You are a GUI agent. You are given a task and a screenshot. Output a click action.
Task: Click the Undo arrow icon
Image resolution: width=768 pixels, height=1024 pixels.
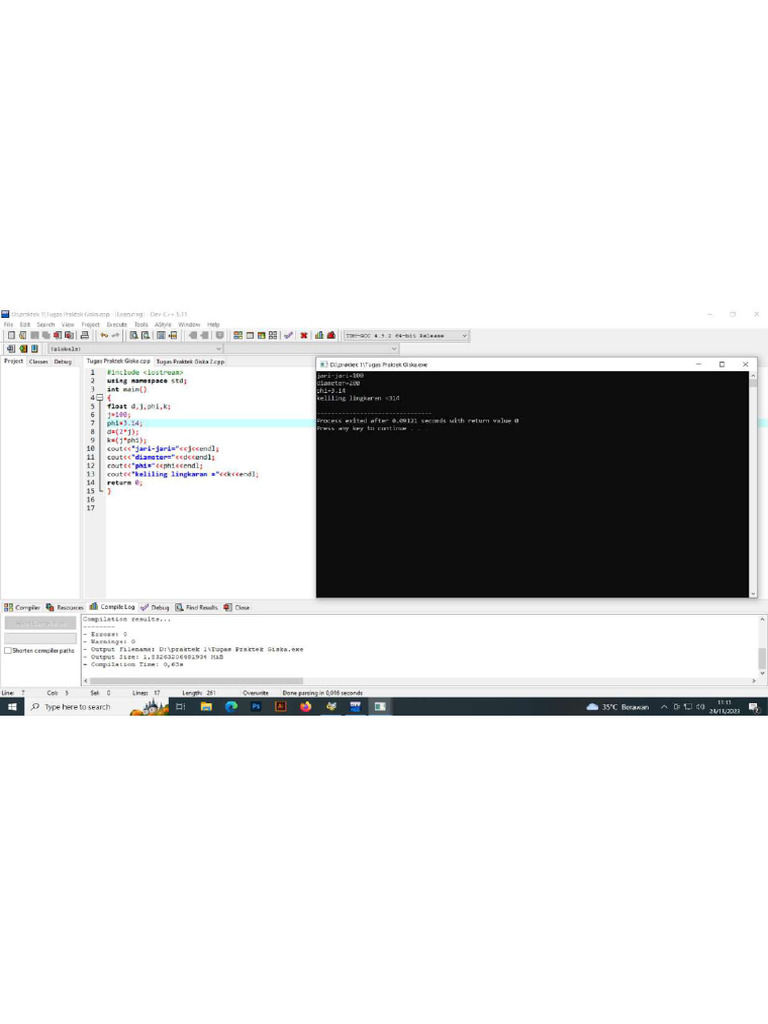pos(104,335)
